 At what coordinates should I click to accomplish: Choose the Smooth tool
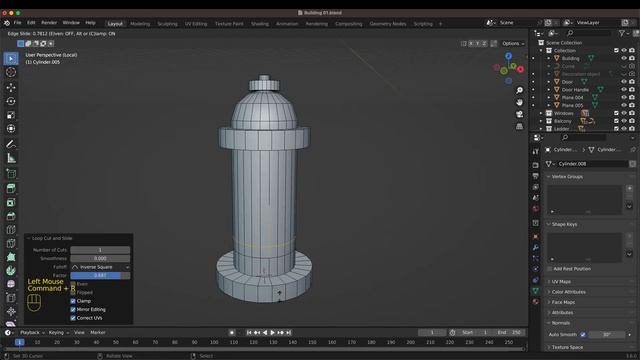tap(11, 284)
